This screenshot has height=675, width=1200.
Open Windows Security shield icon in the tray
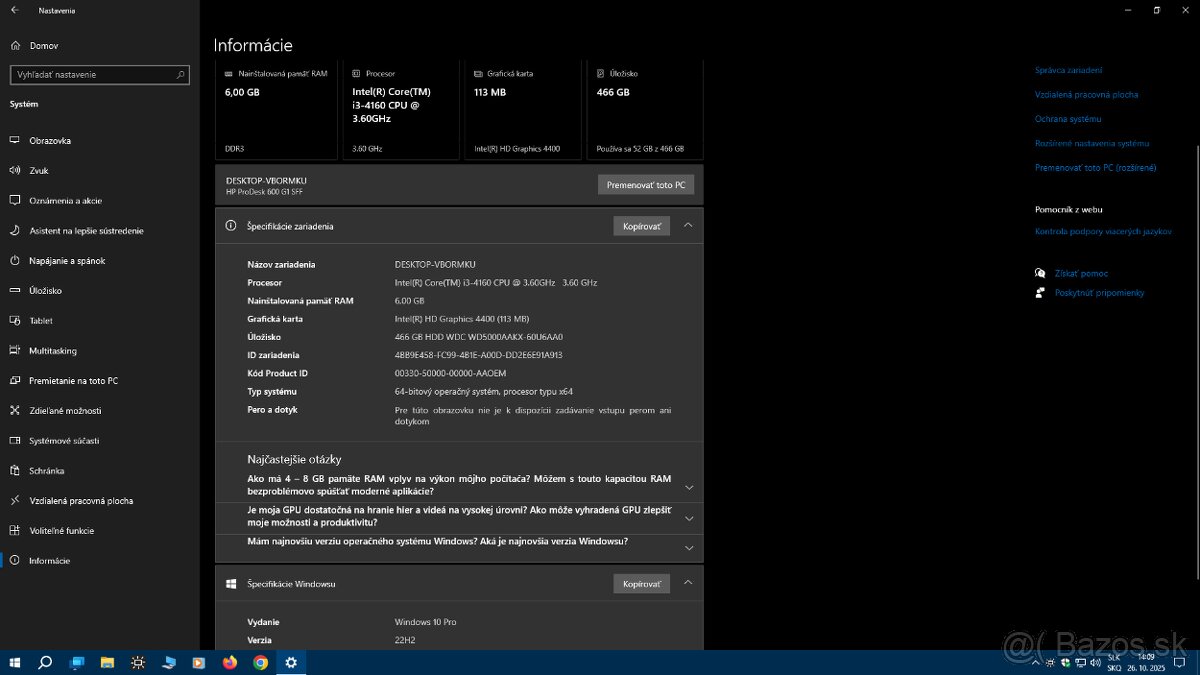[1066, 662]
